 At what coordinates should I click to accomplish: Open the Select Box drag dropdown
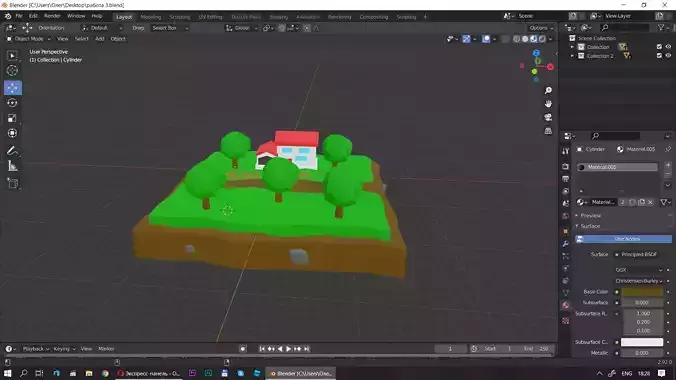pyautogui.click(x=170, y=28)
